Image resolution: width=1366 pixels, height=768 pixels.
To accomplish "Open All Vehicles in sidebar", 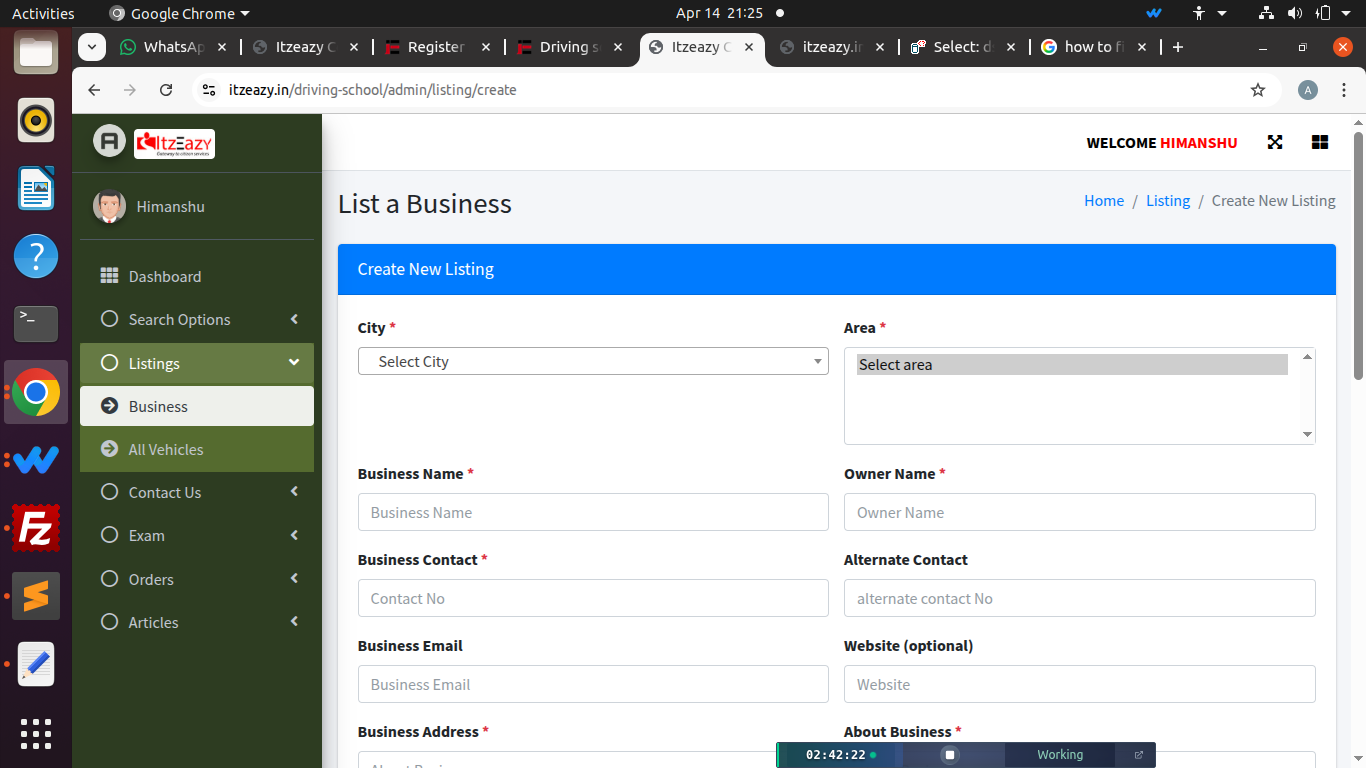I will click(166, 450).
